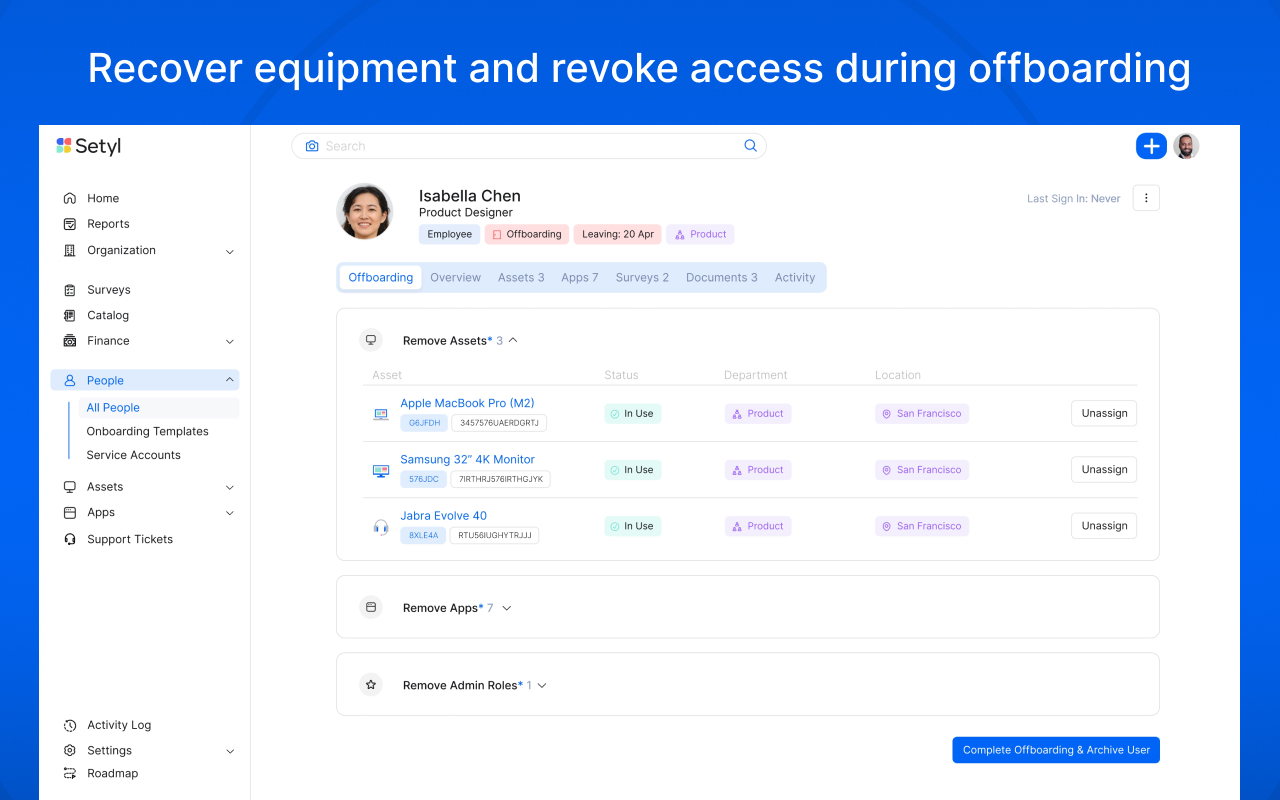
Task: Collapse the Remove Assets section
Action: click(x=513, y=340)
